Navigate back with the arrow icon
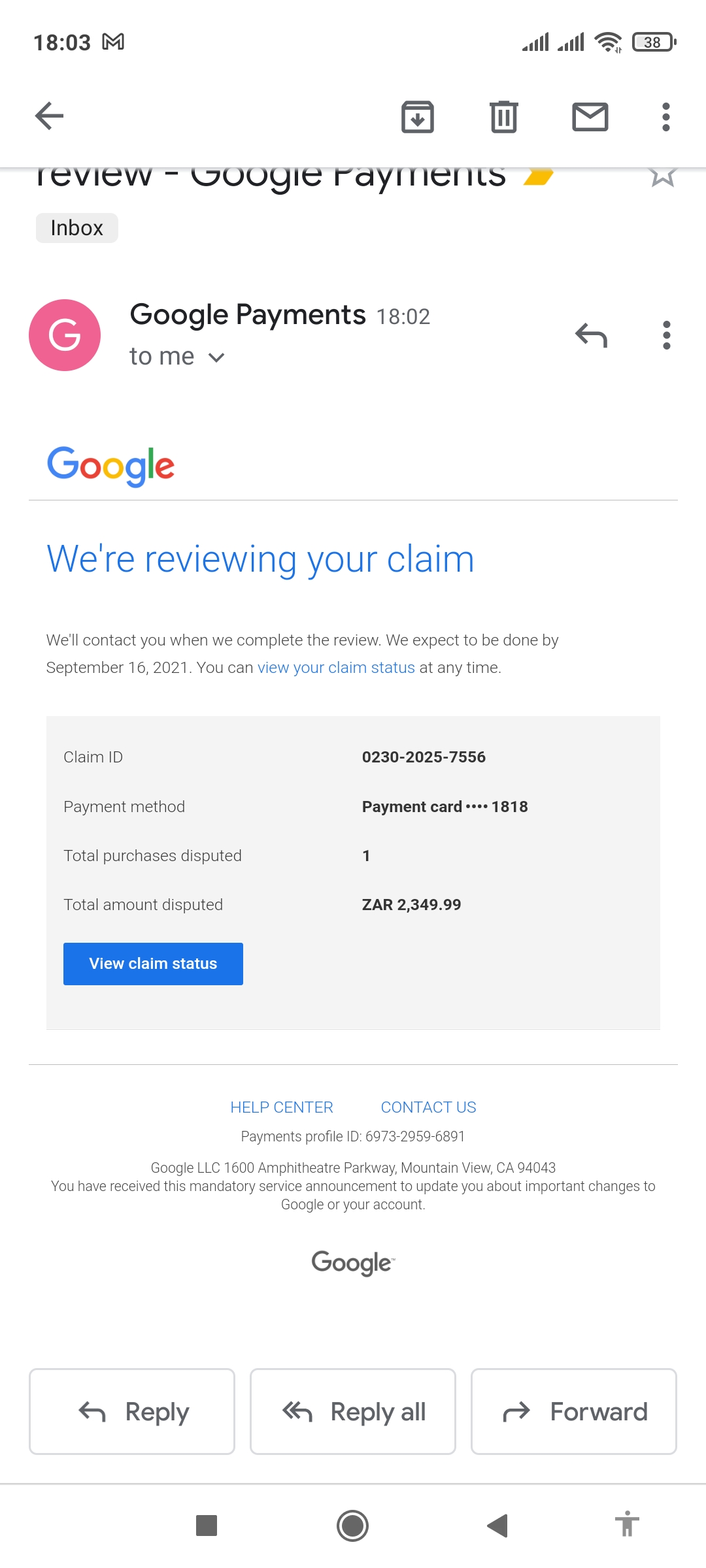706x1568 pixels. pyautogui.click(x=49, y=116)
